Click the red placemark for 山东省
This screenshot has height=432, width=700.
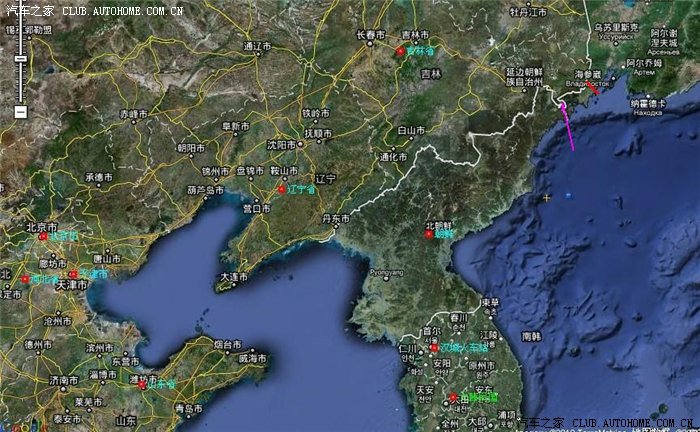(x=142, y=384)
